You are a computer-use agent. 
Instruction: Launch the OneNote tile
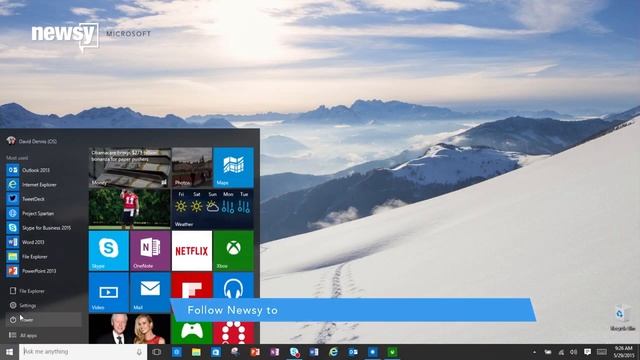pos(150,251)
